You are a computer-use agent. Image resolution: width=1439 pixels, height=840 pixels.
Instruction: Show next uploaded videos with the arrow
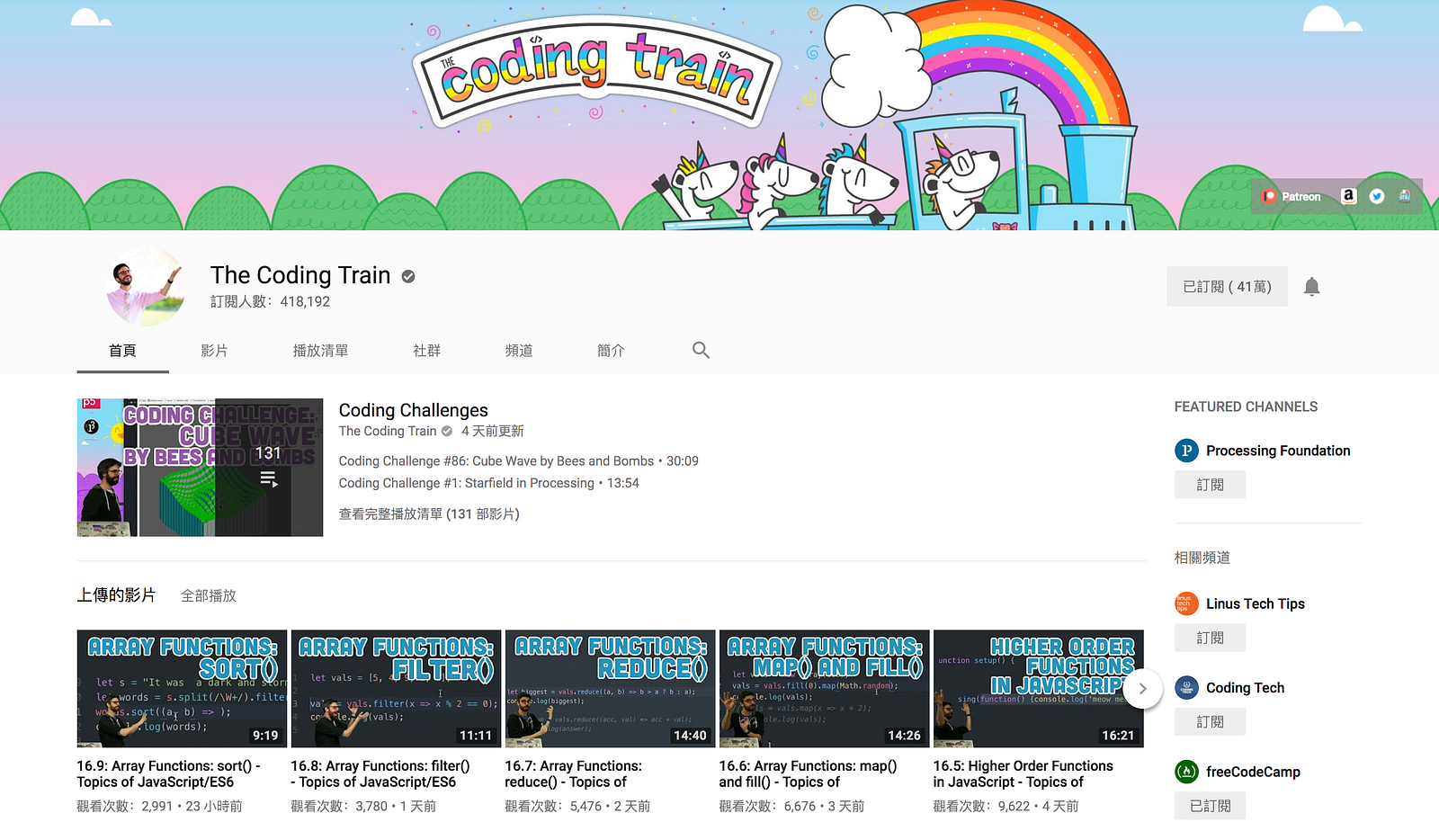click(x=1143, y=689)
